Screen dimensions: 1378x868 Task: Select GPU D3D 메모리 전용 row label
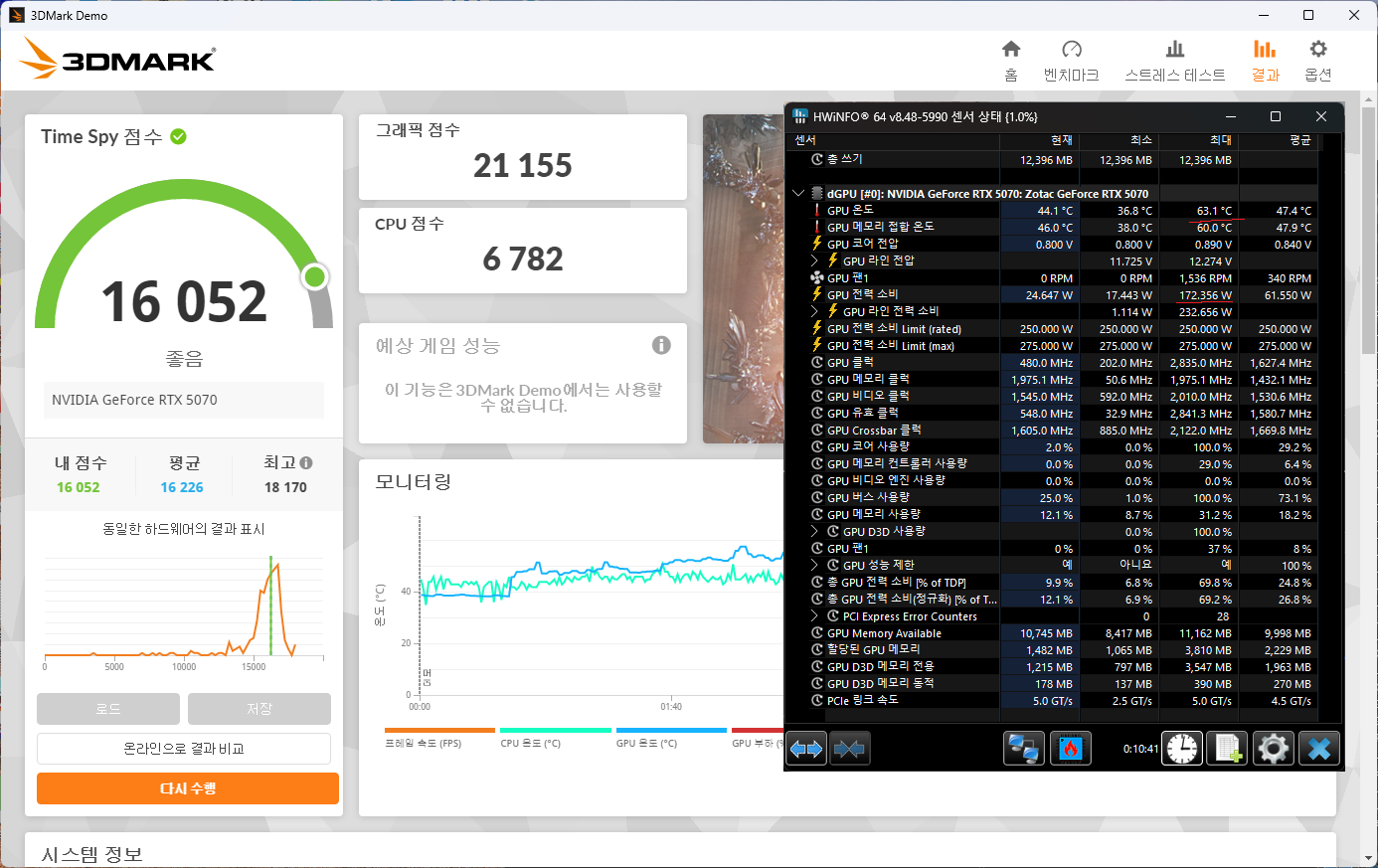[881, 666]
